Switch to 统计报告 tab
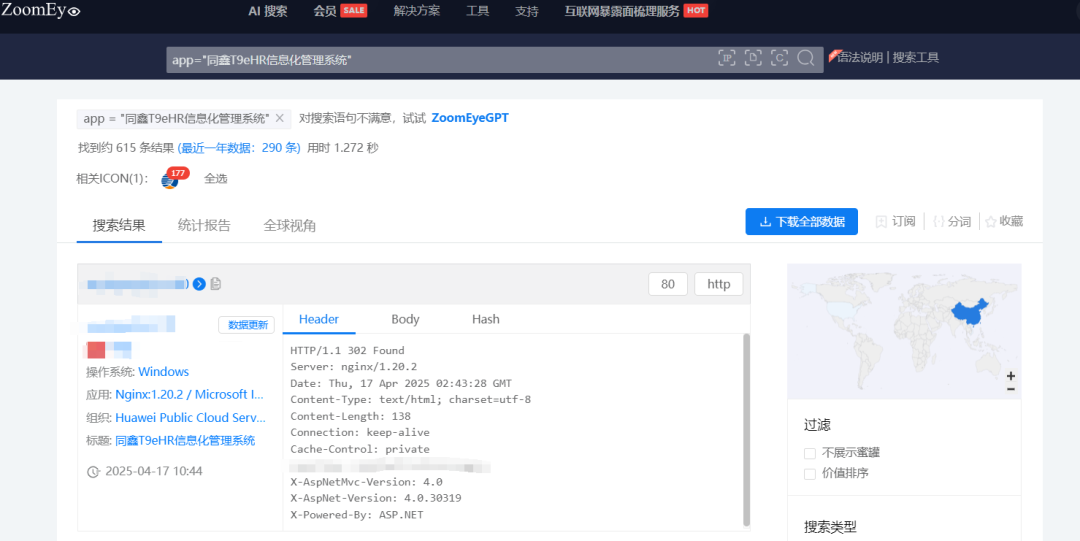The height and width of the screenshot is (541, 1080). pos(204,225)
